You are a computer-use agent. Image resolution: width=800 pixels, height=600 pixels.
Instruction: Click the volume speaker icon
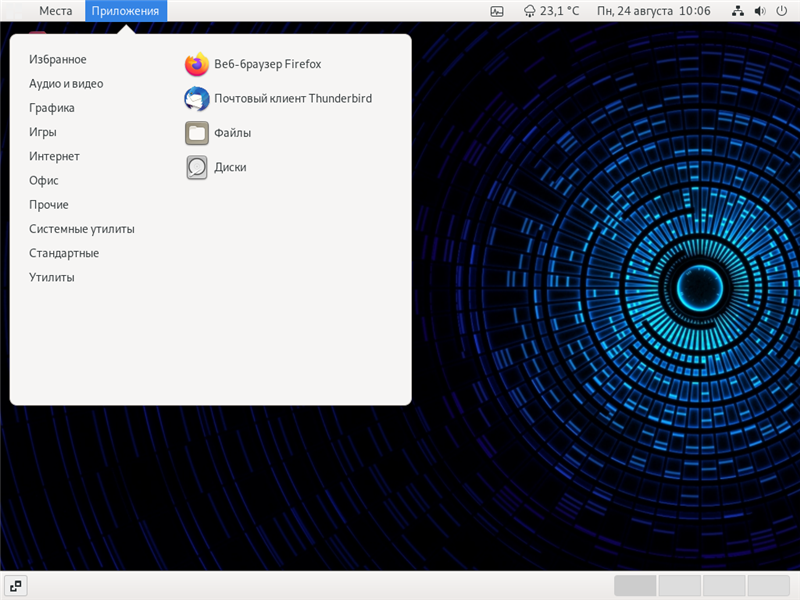click(759, 11)
